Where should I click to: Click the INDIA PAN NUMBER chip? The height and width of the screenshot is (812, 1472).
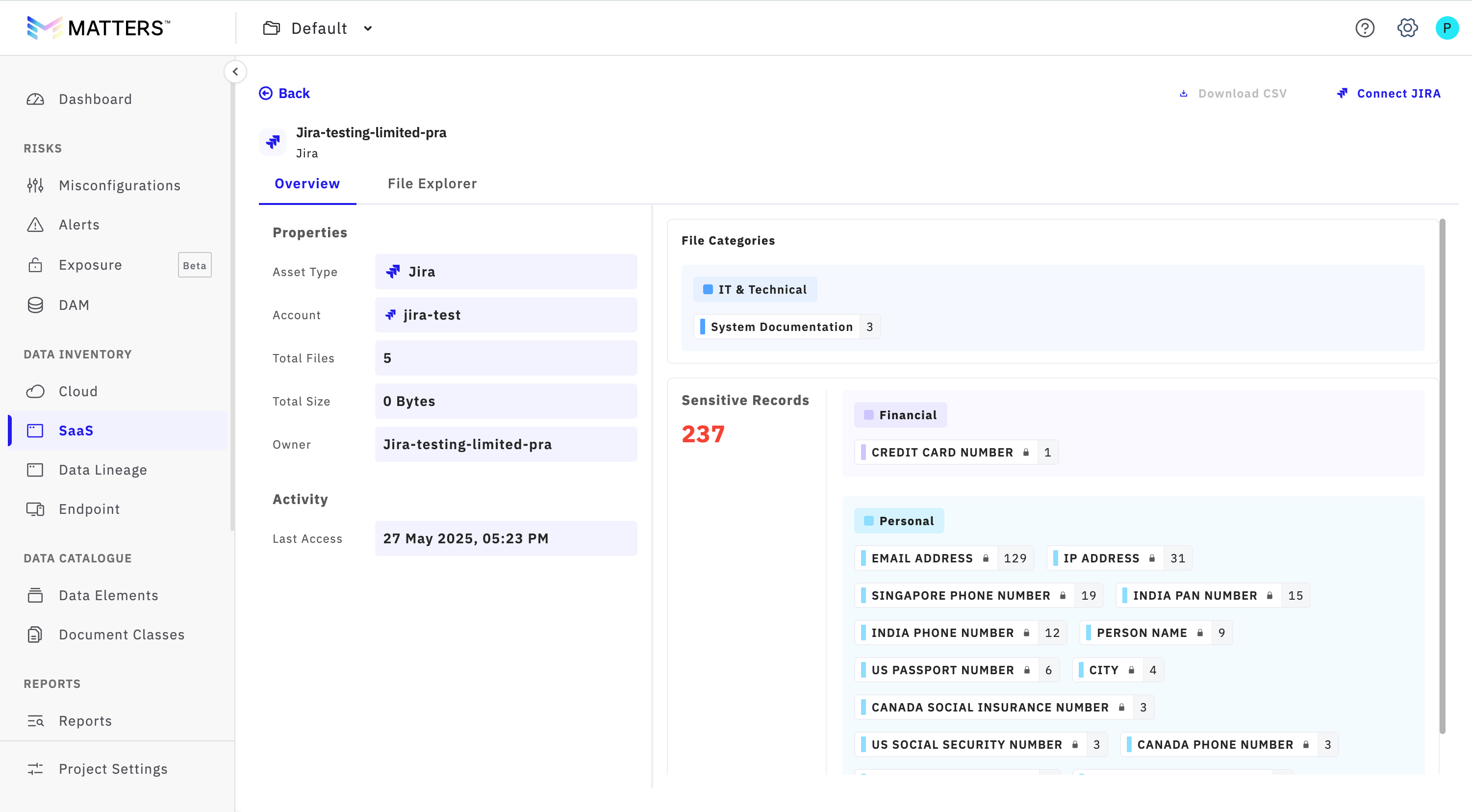(x=1213, y=595)
